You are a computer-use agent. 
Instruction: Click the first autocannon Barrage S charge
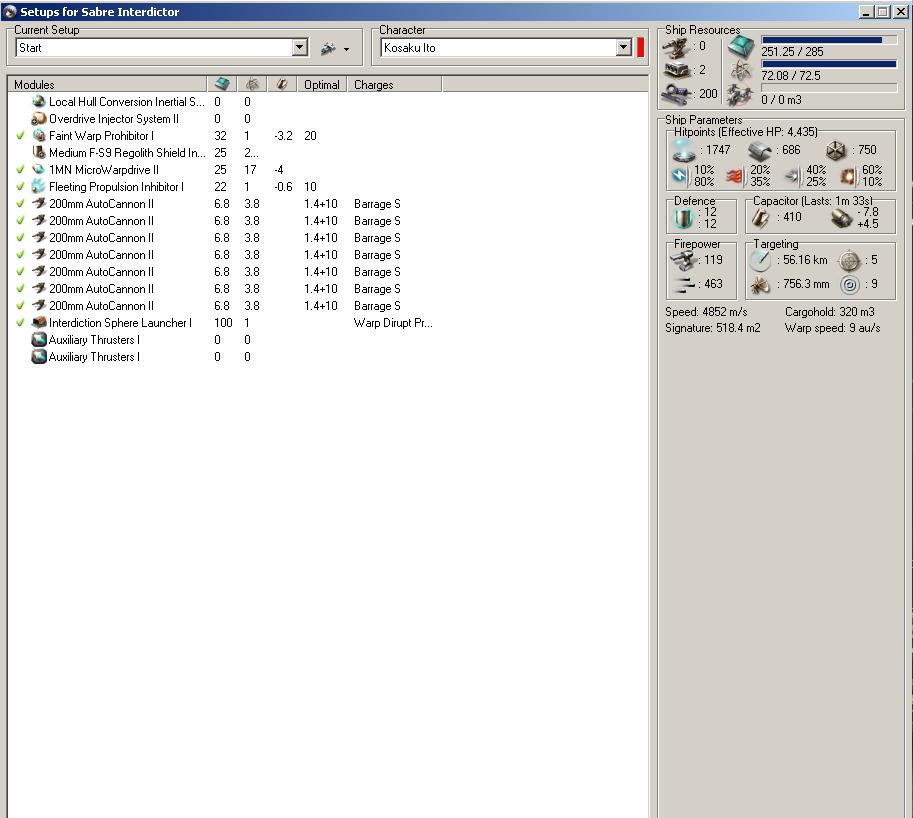tap(377, 204)
